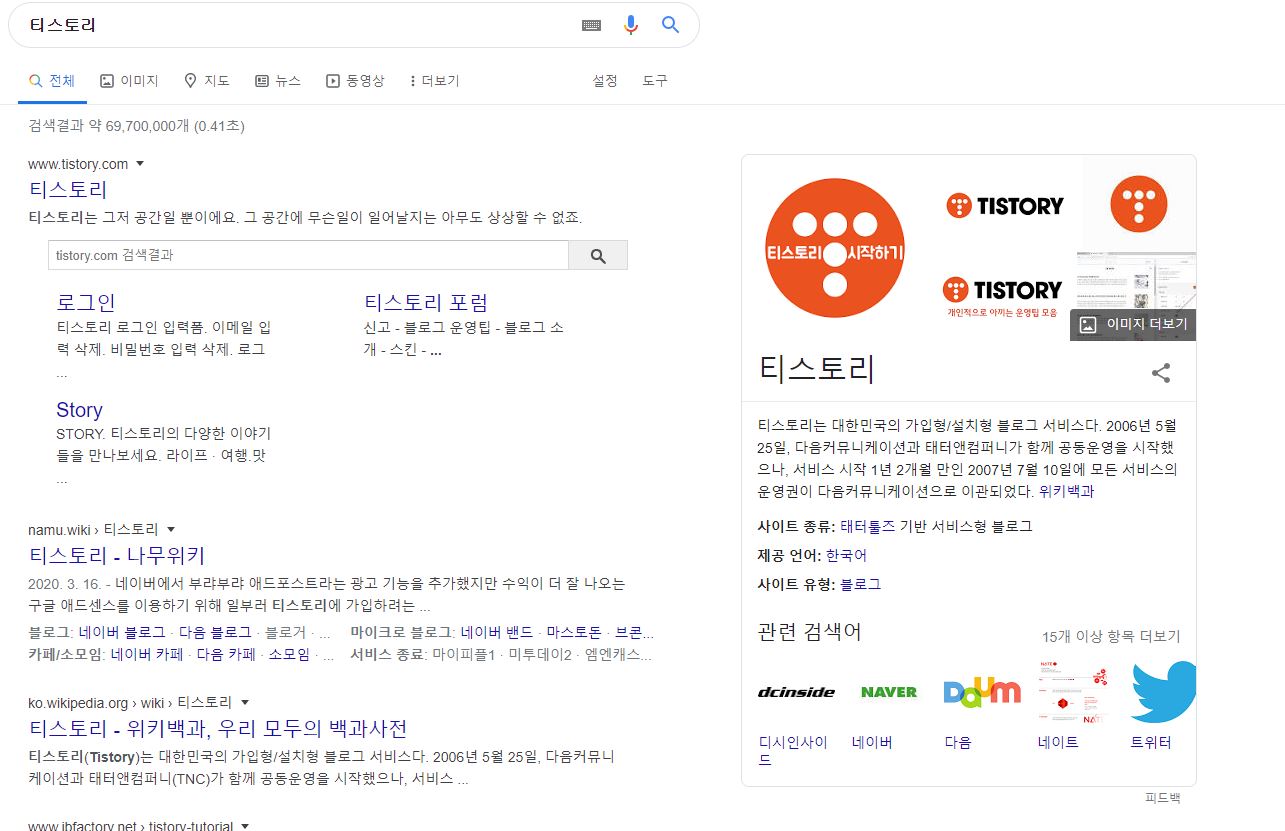Viewport: 1285px width, 831px height.
Task: Expand arrow next to jbfactory.net result
Action: [x=245, y=827]
